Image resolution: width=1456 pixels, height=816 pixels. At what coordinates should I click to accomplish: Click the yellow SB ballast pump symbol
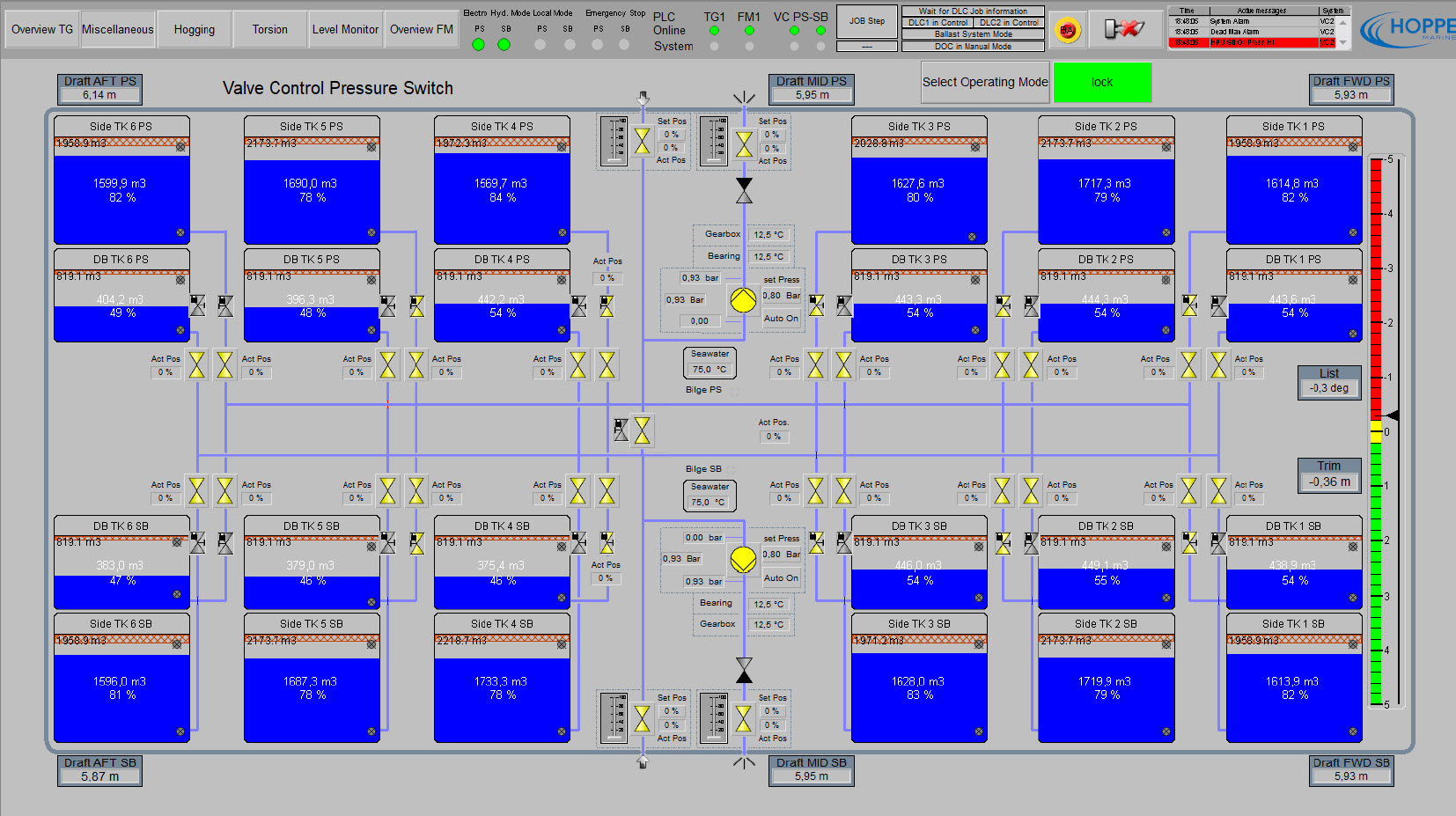(x=743, y=559)
